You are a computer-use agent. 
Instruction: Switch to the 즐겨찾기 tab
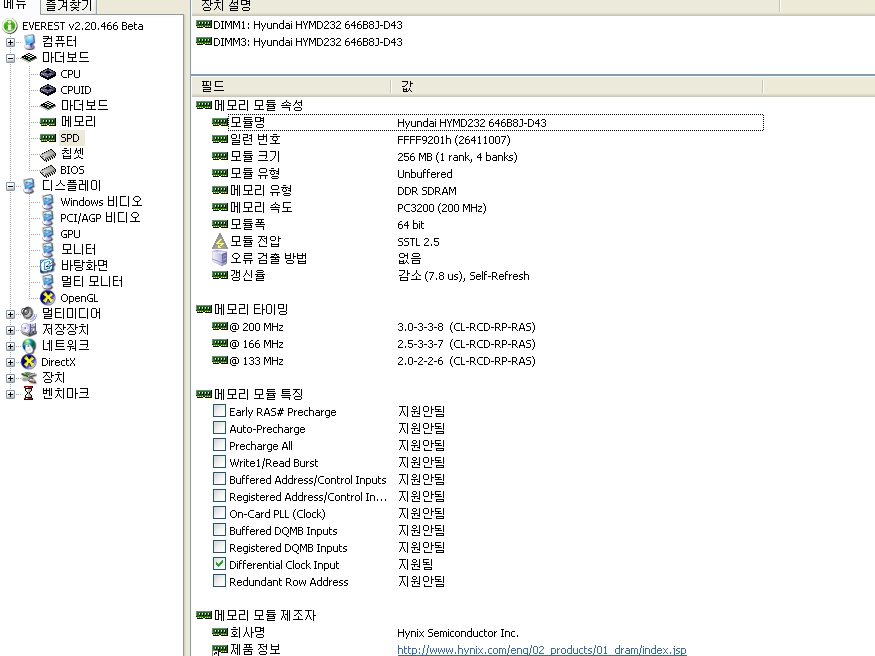tap(68, 6)
